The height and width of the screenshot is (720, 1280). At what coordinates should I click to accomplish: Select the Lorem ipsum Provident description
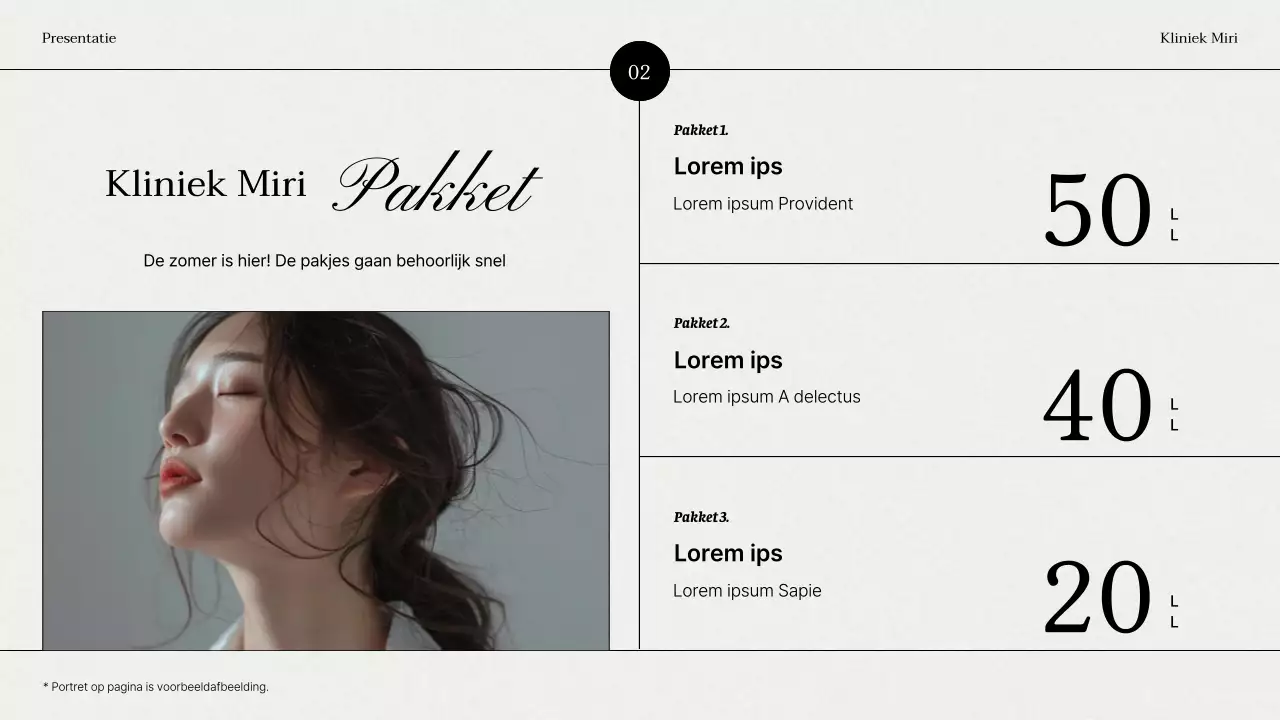(763, 204)
